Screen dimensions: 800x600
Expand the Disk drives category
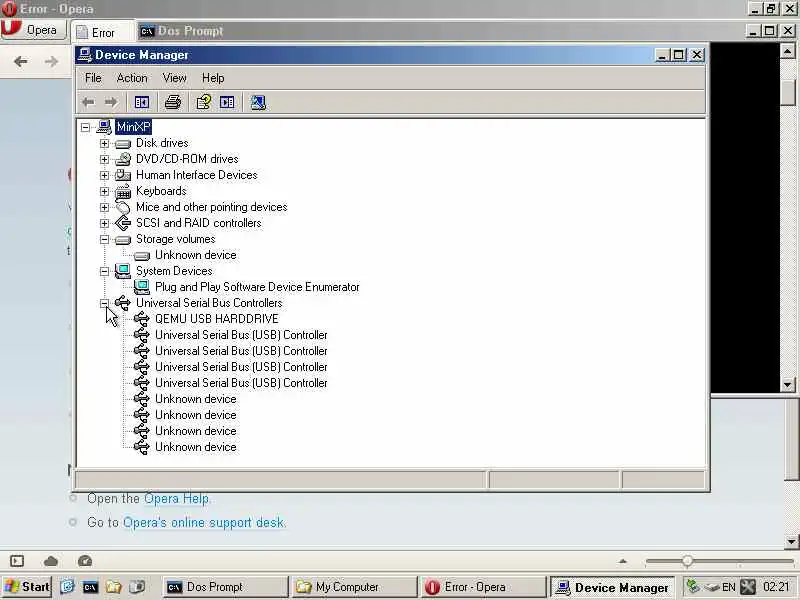(105, 143)
